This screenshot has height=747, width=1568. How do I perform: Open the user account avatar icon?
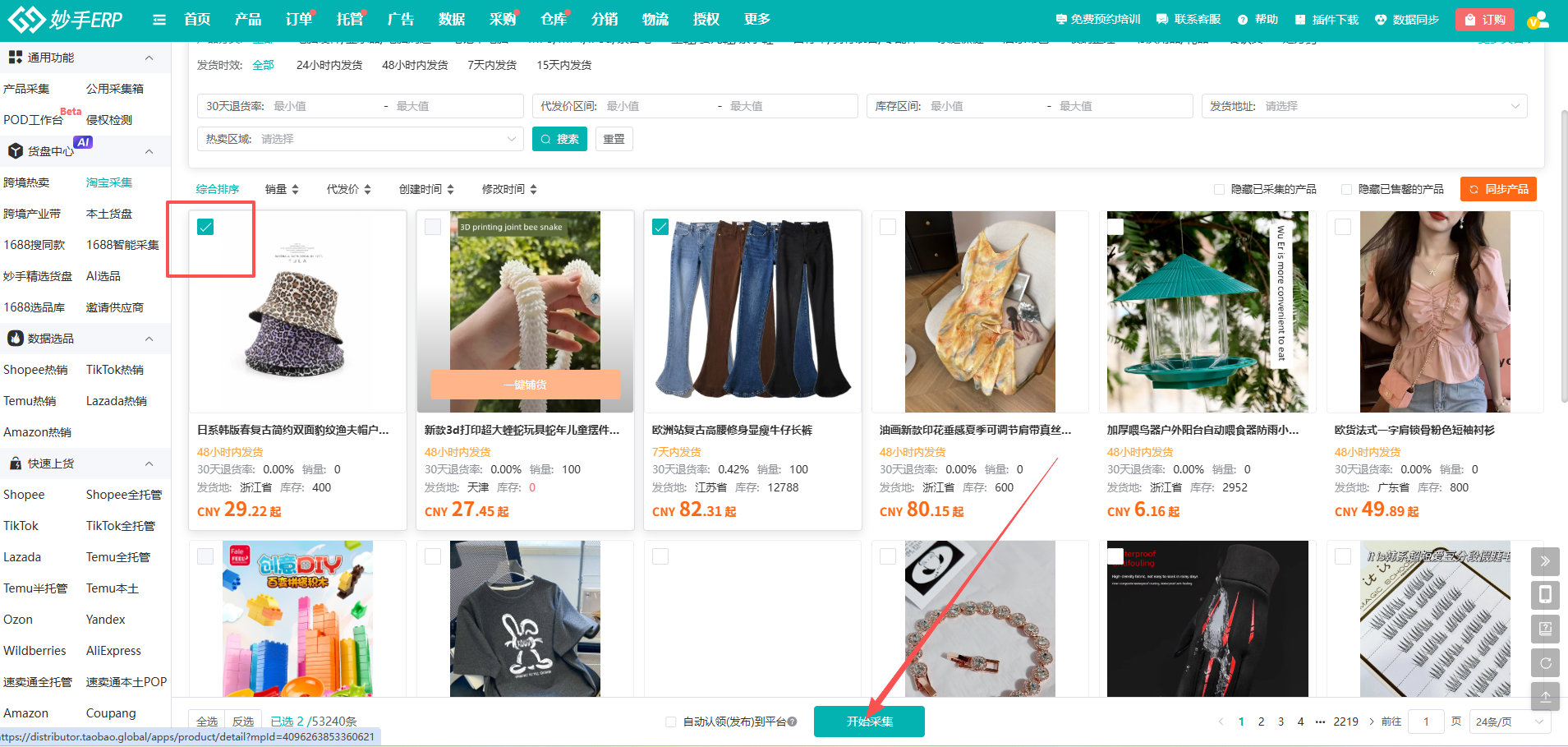pos(1538,20)
